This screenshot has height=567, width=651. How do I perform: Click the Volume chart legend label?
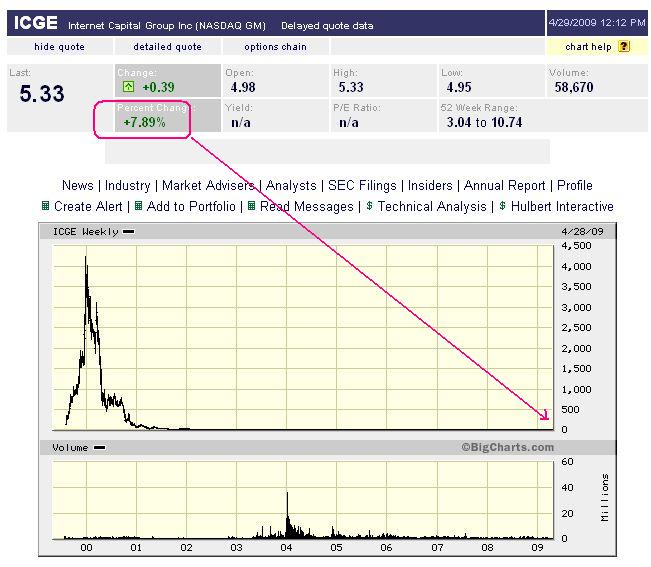pos(79,447)
